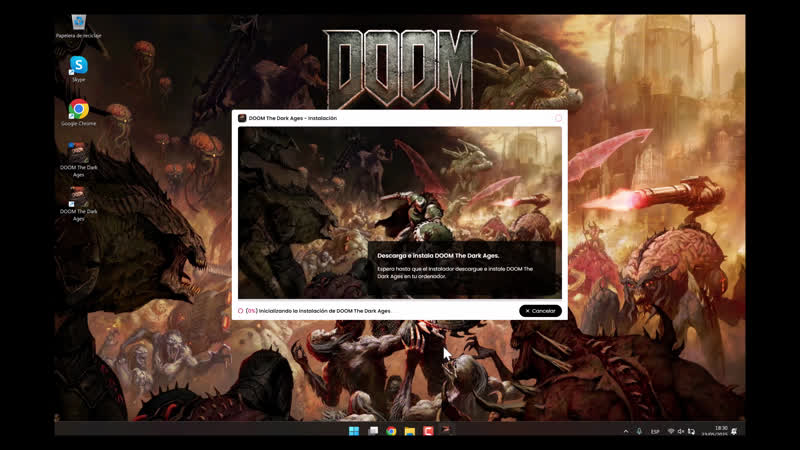The height and width of the screenshot is (450, 800).
Task: Select the Skype desktop shortcut
Action: click(78, 69)
